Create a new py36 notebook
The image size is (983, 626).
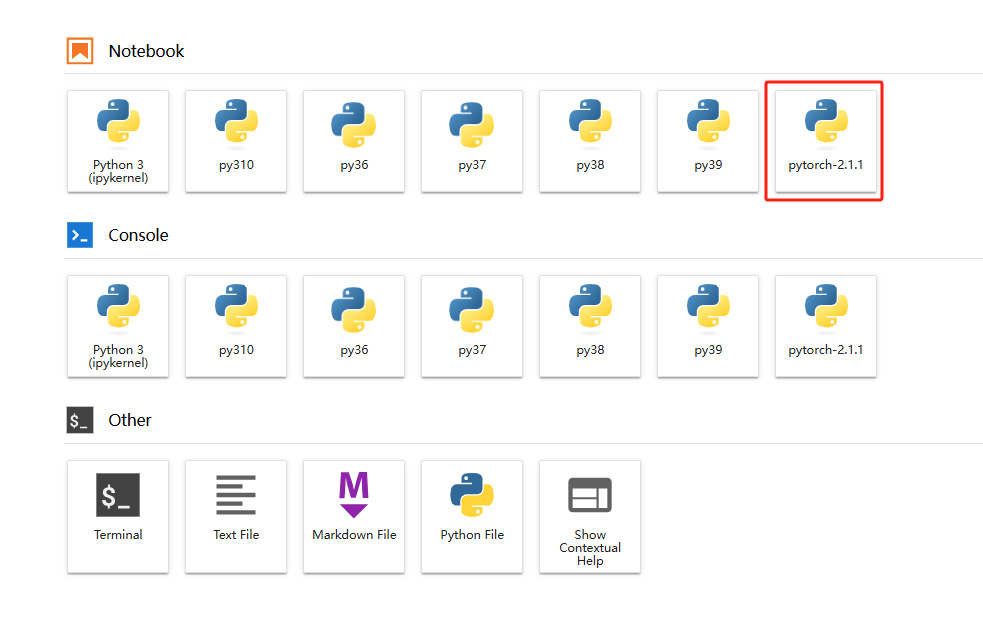click(354, 141)
